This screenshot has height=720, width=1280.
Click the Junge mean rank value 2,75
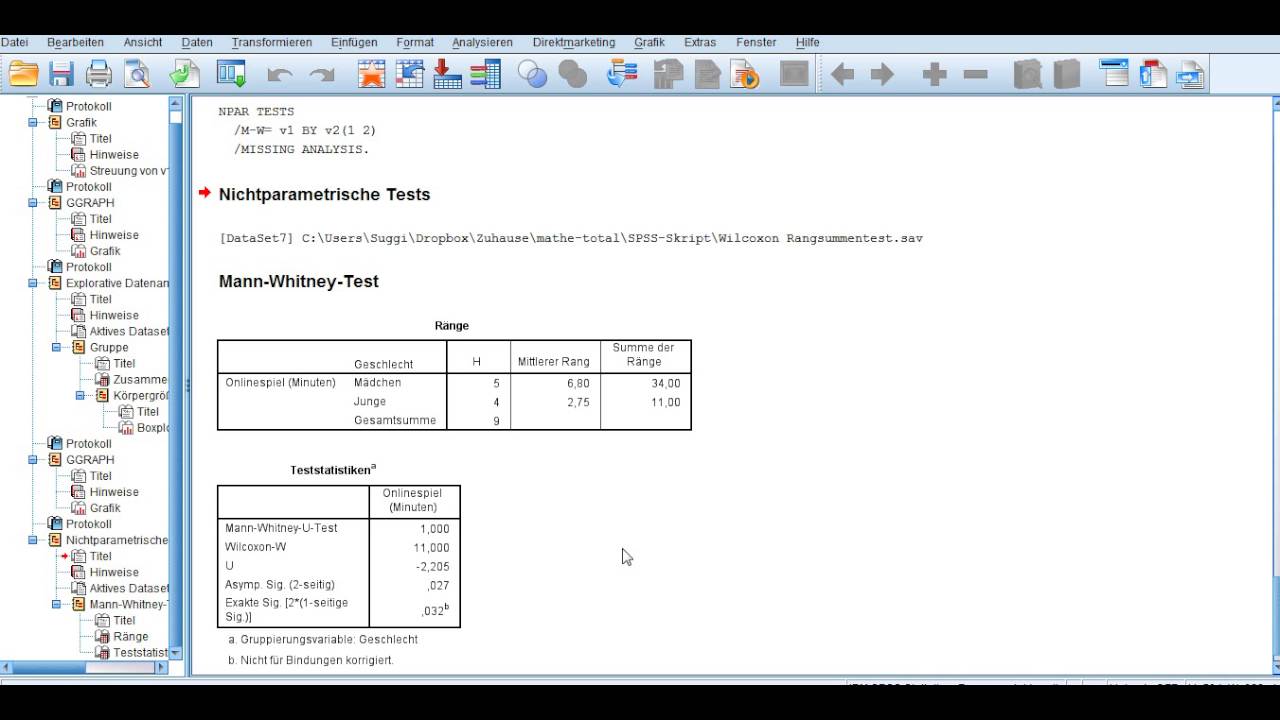point(578,402)
